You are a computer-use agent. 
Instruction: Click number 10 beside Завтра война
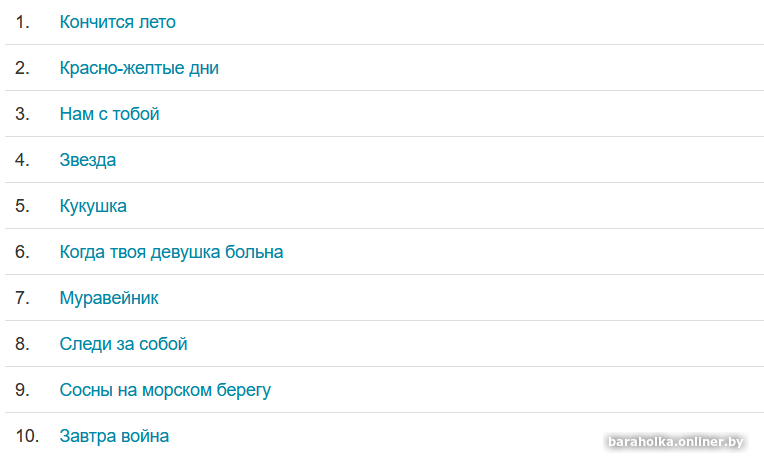[x=25, y=436]
